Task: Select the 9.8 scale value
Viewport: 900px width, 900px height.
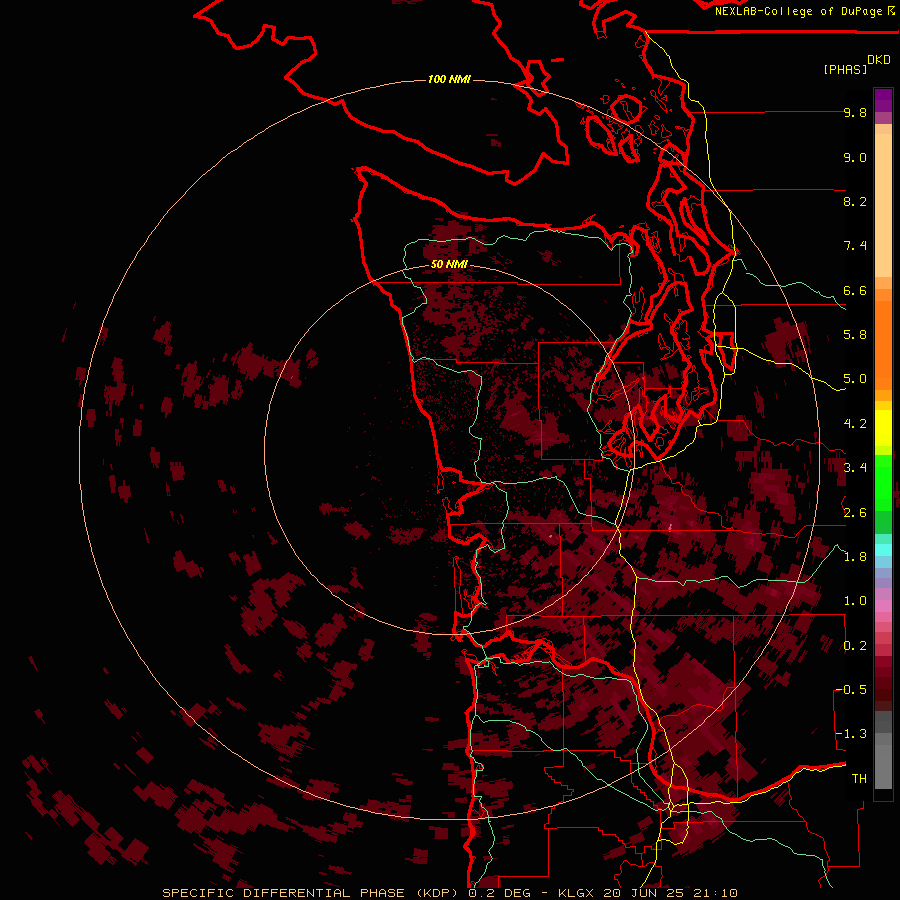Action: 855,112
